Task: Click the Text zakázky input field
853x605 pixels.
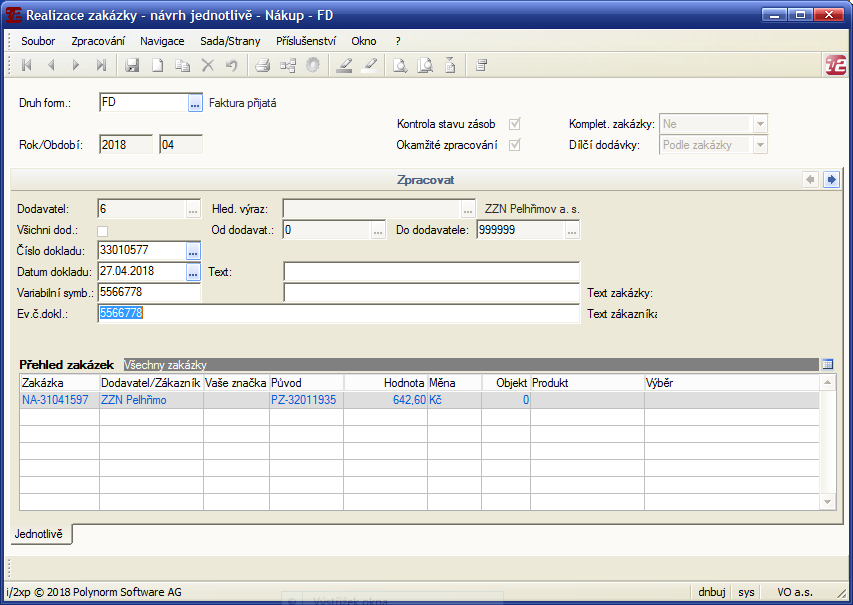Action: tap(431, 293)
